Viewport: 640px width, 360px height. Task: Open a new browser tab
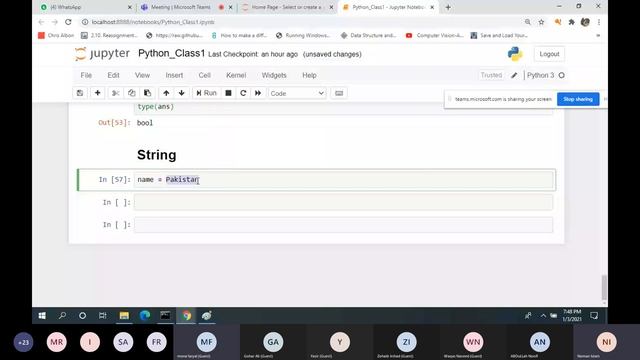pos(448,7)
